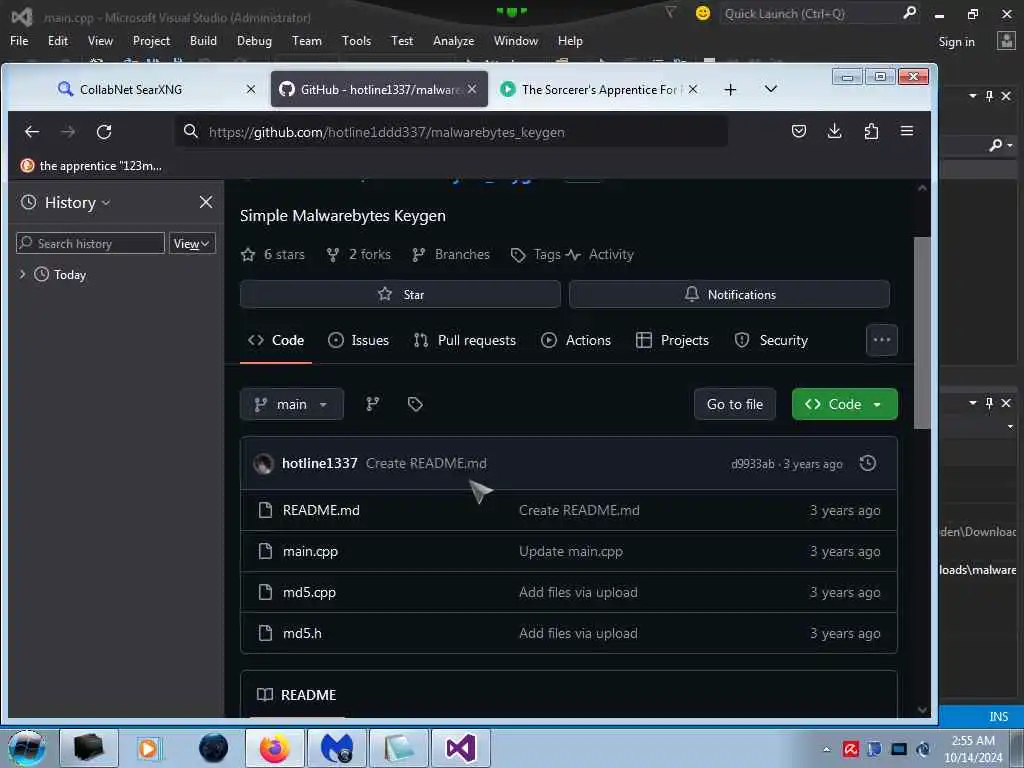The image size is (1024, 768).
Task: Open the Visual Studio Tools menu
Action: click(356, 40)
